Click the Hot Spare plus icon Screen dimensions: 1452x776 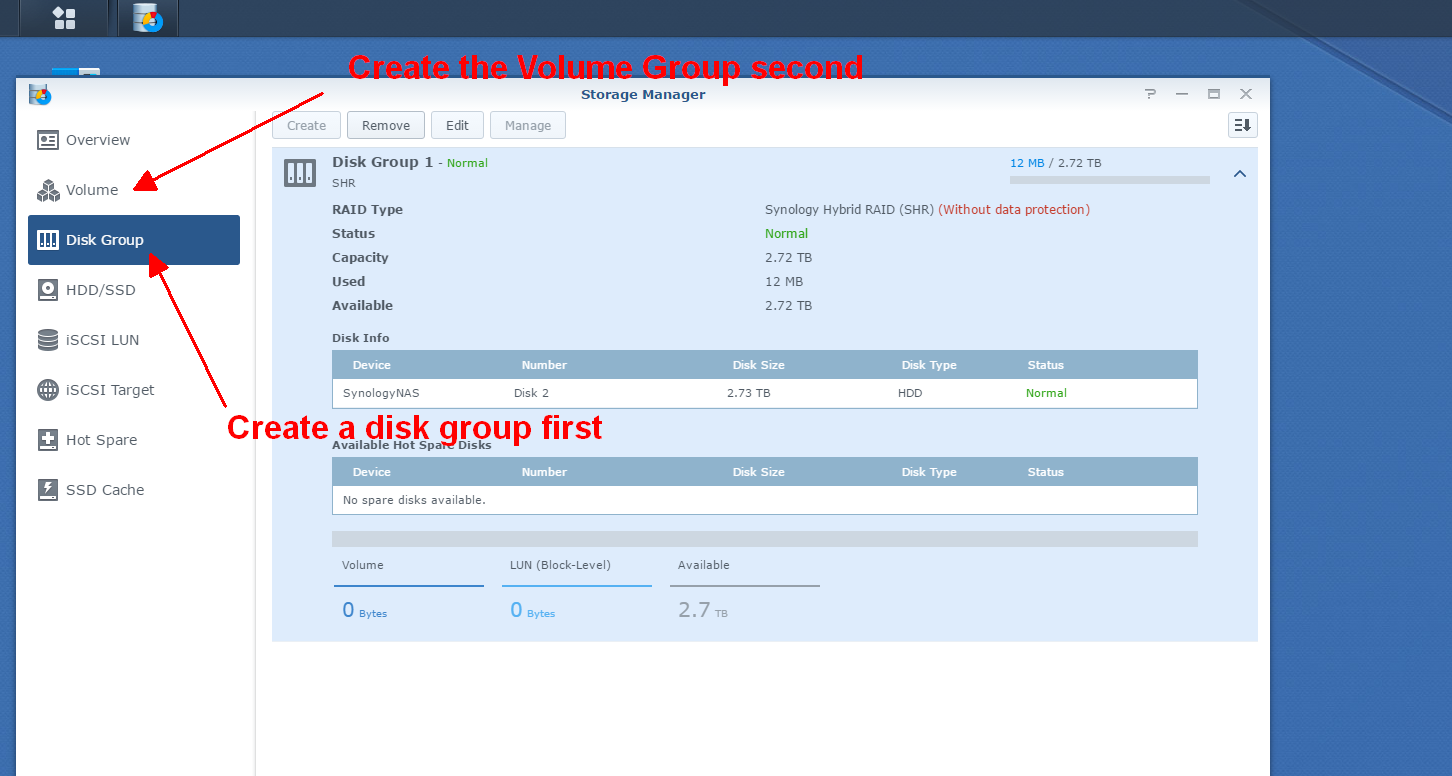coord(47,440)
